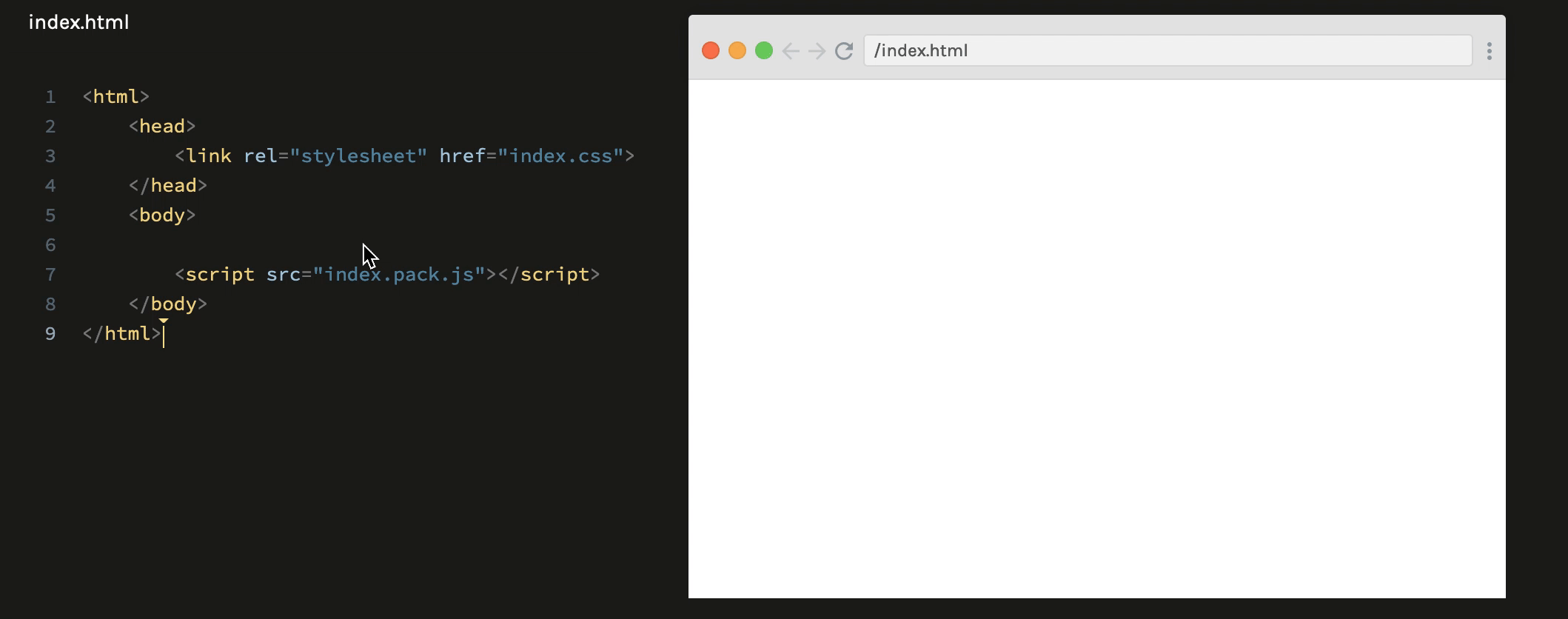Viewport: 1568px width, 619px height.
Task: Click line number 4 in the gutter
Action: [x=50, y=186]
